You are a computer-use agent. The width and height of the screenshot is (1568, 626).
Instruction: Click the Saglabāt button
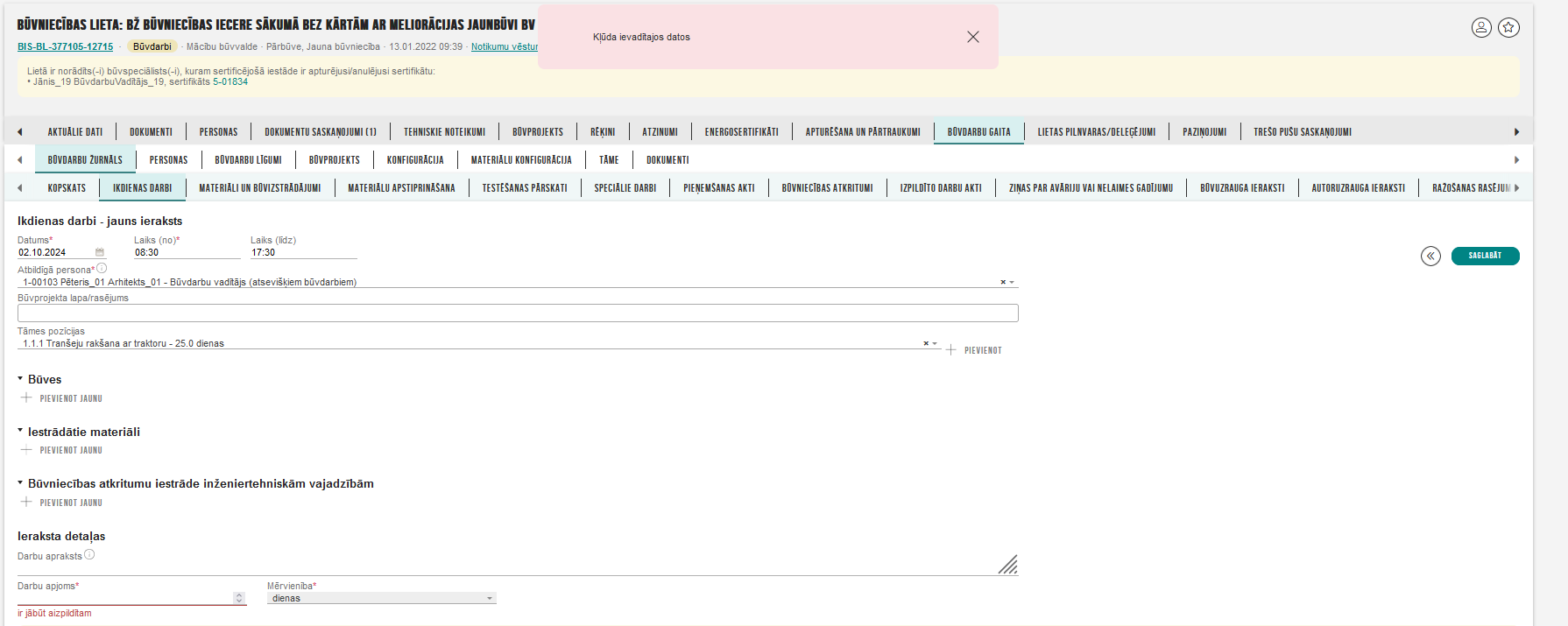pos(1485,256)
